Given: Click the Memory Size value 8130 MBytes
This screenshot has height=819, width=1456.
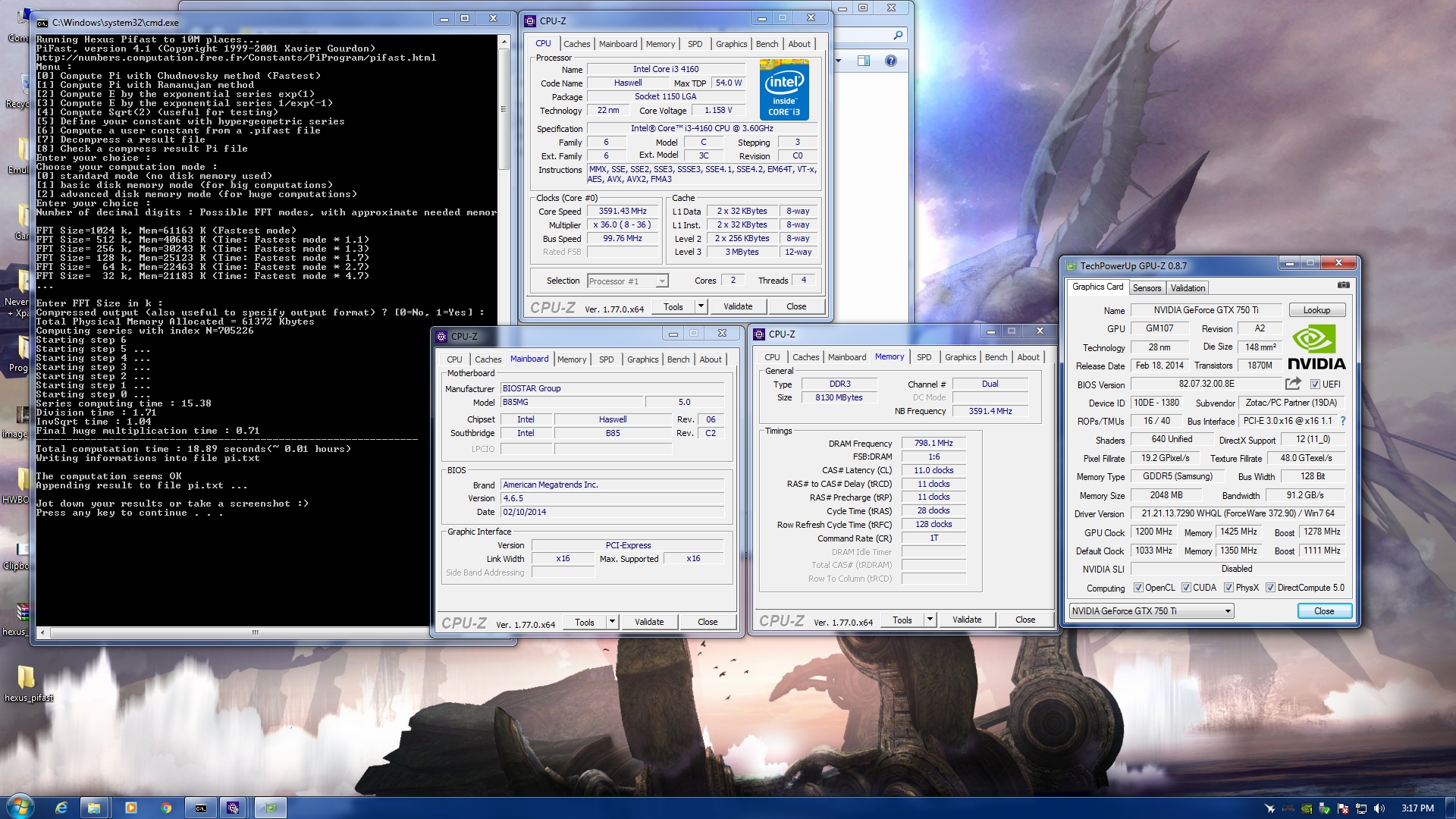Looking at the screenshot, I should coord(839,397).
